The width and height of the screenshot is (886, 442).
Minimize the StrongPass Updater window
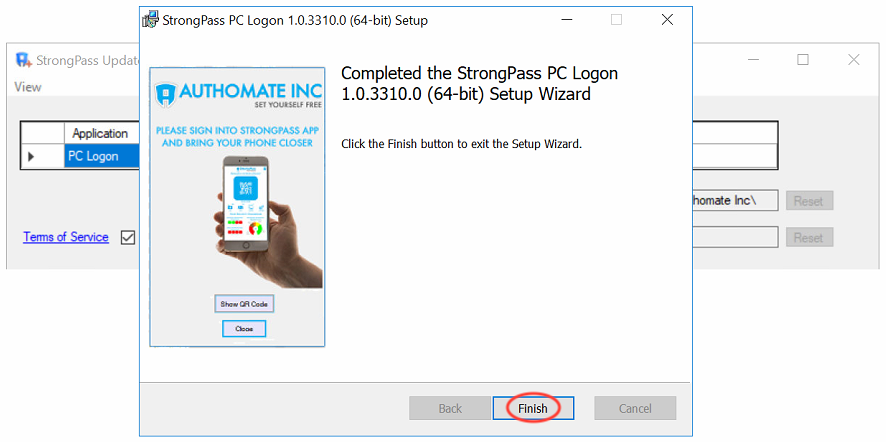753,59
